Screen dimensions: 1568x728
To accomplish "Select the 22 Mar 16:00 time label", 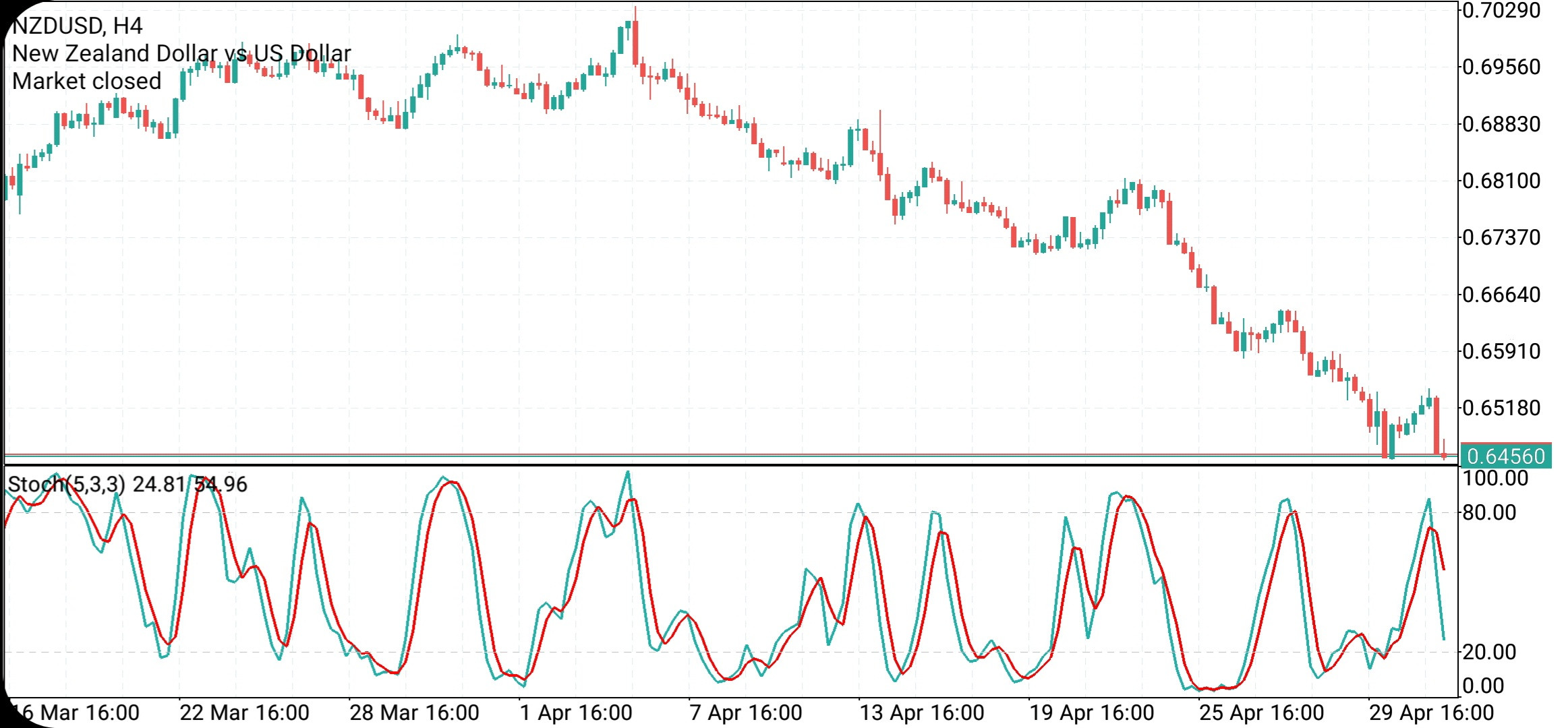I will [x=244, y=712].
